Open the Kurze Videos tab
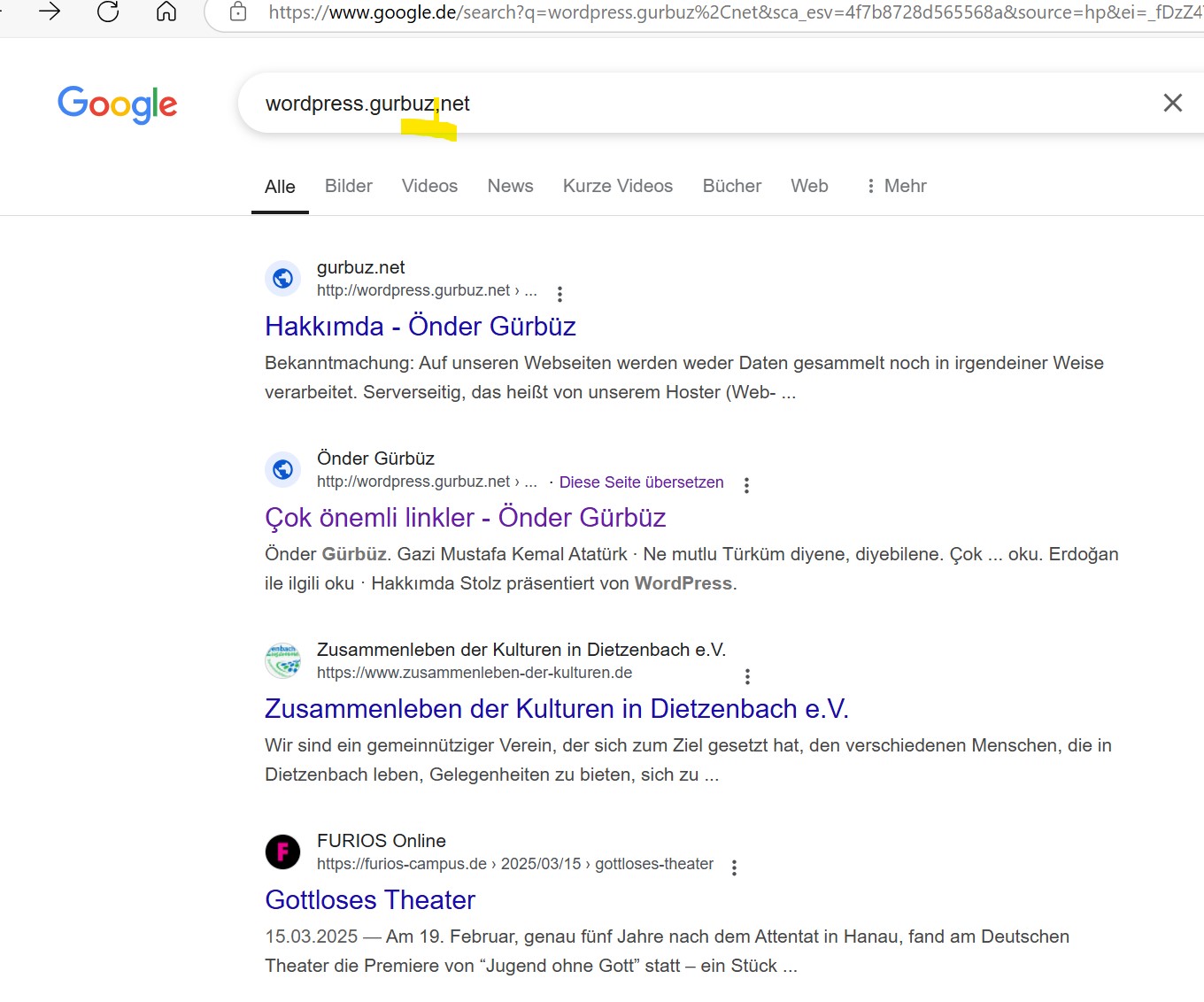The image size is (1204, 1002). [x=618, y=186]
